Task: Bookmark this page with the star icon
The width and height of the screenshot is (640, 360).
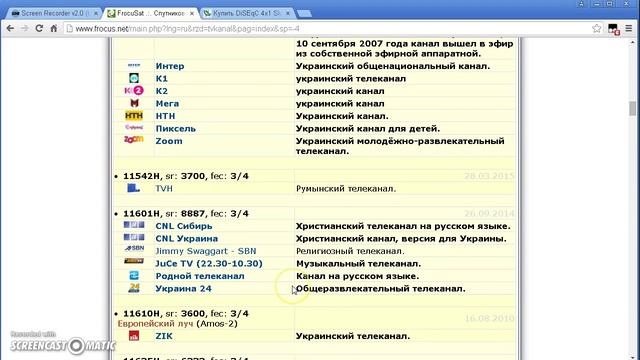Action: 597,28
